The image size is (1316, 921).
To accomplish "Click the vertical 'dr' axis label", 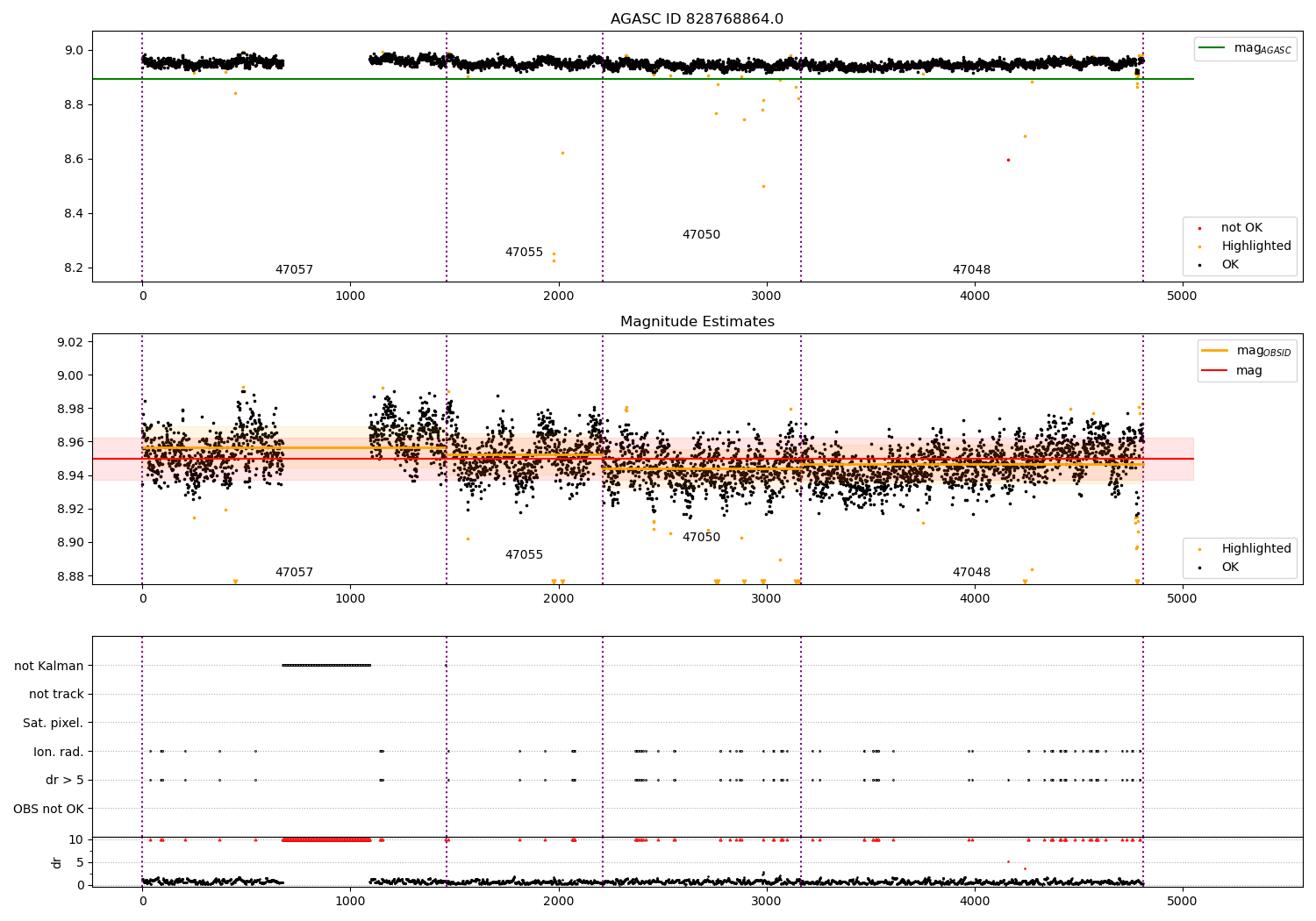I will (57, 862).
